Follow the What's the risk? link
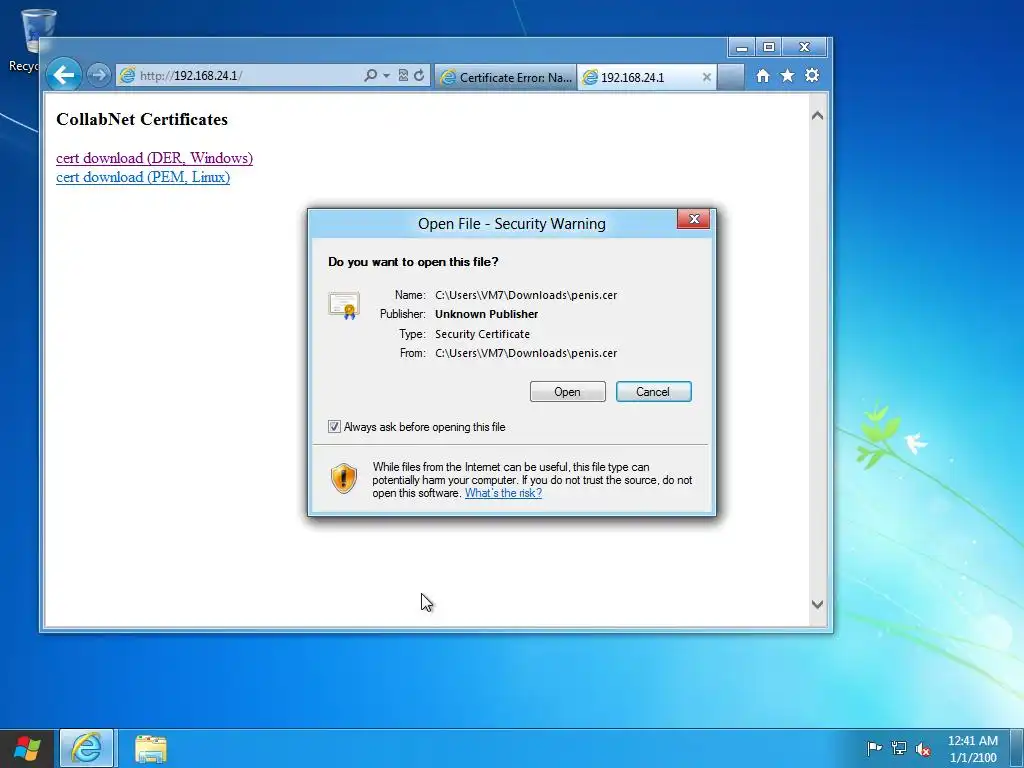 coord(503,493)
